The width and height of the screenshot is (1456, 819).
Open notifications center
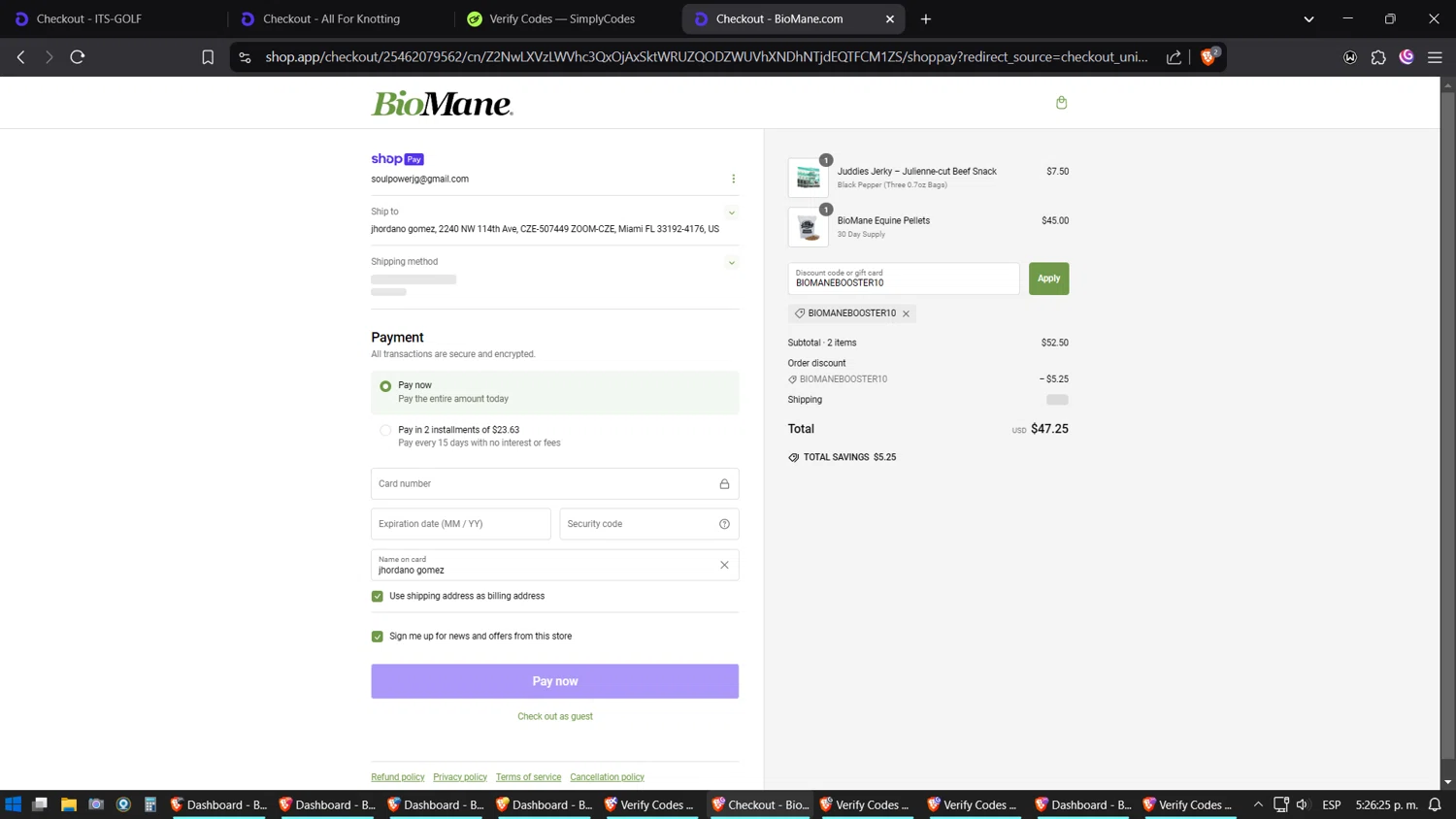pos(1435,804)
